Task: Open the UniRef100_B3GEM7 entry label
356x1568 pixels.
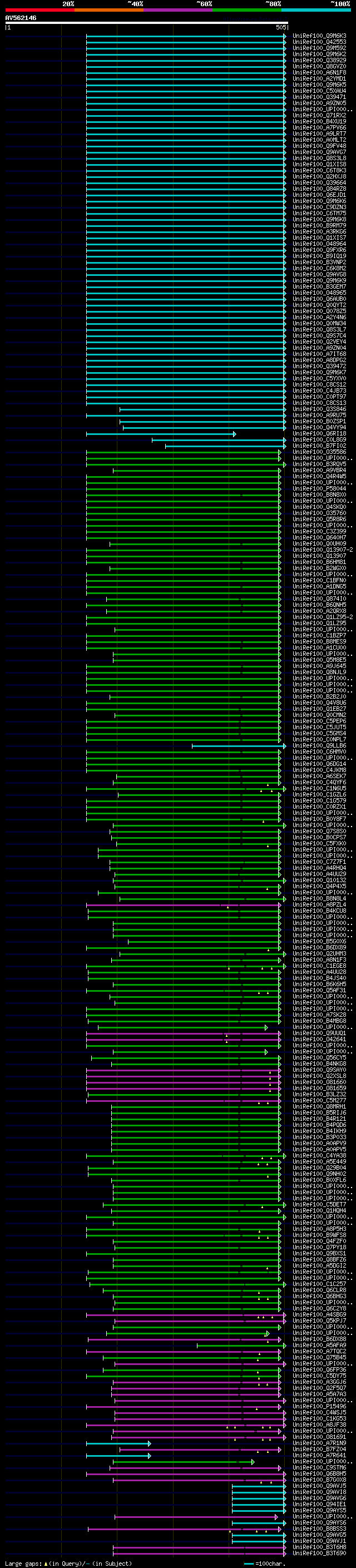Action: (319, 286)
